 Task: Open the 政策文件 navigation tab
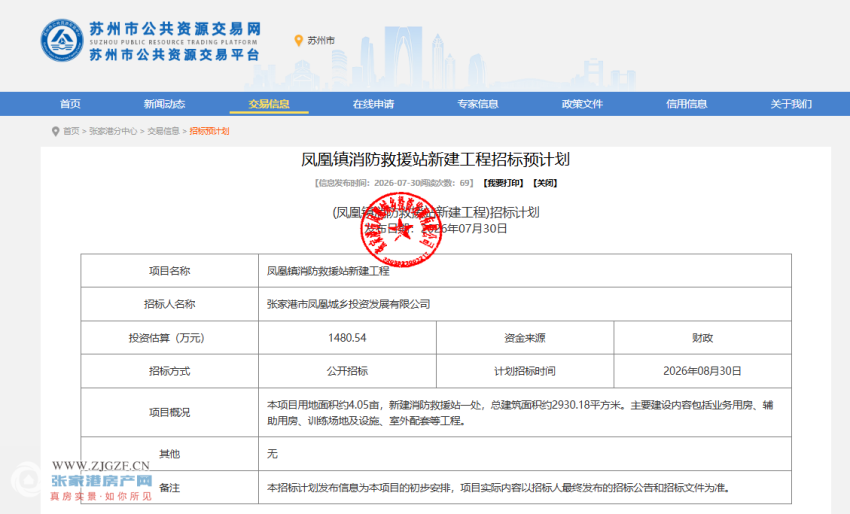click(x=582, y=104)
